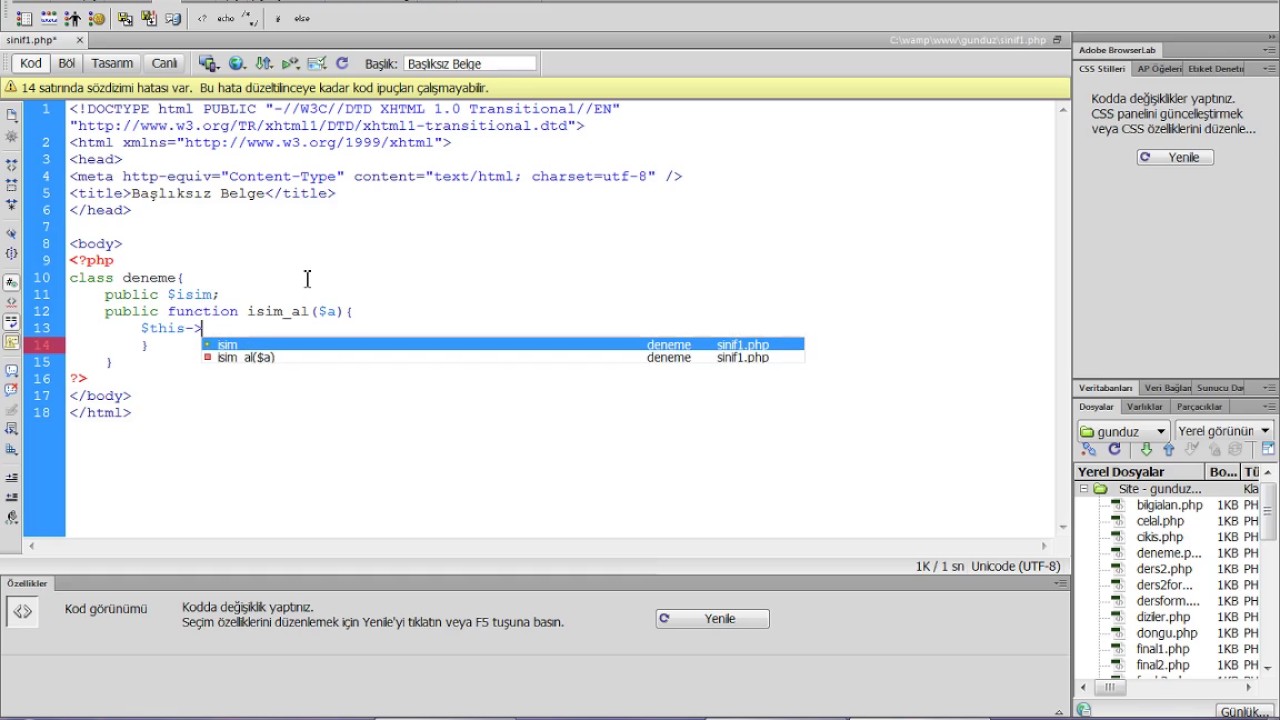
Task: Switch to Veritabanları tab
Action: point(1105,388)
